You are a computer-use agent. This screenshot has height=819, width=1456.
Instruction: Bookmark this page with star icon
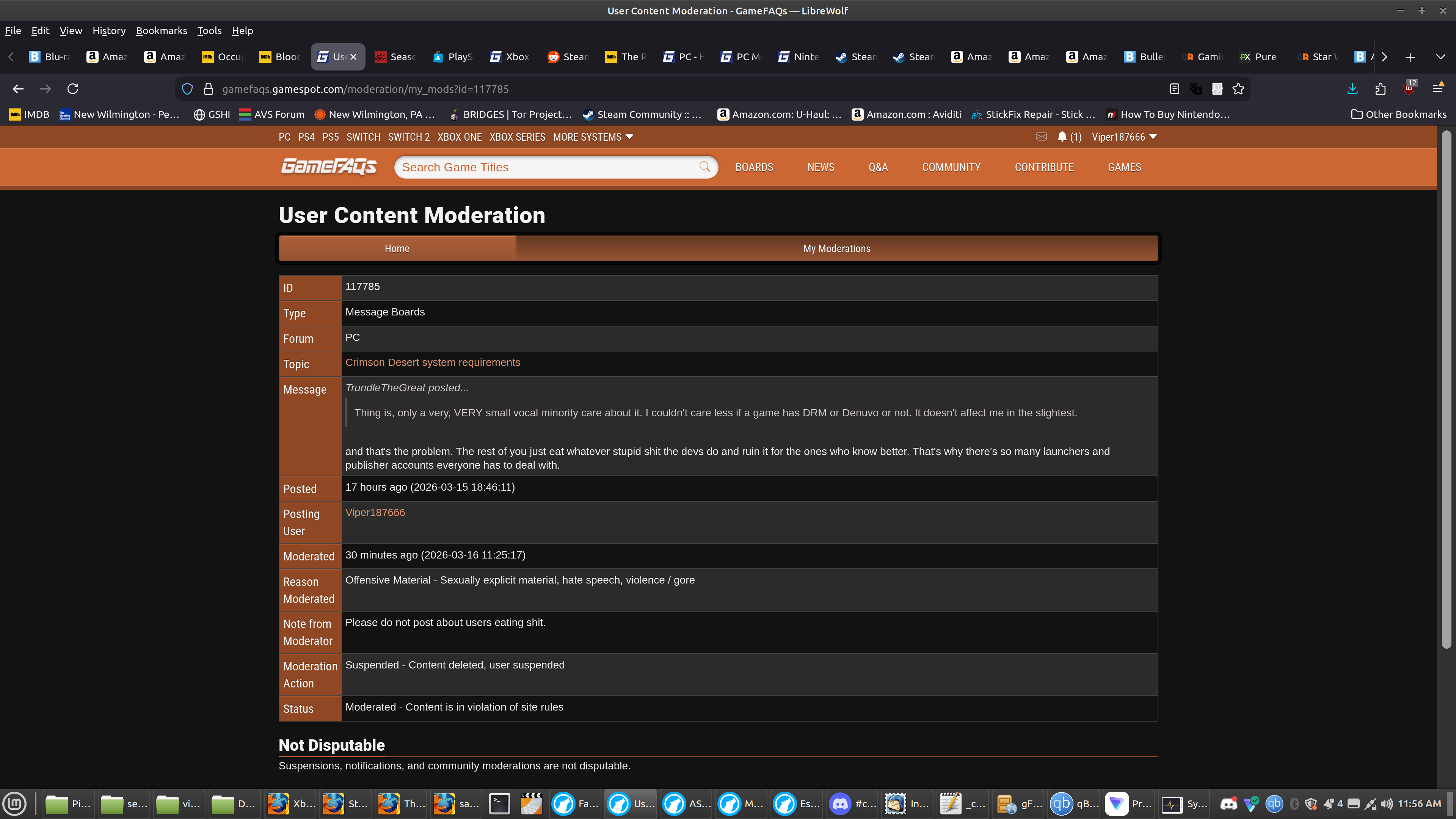click(1238, 89)
